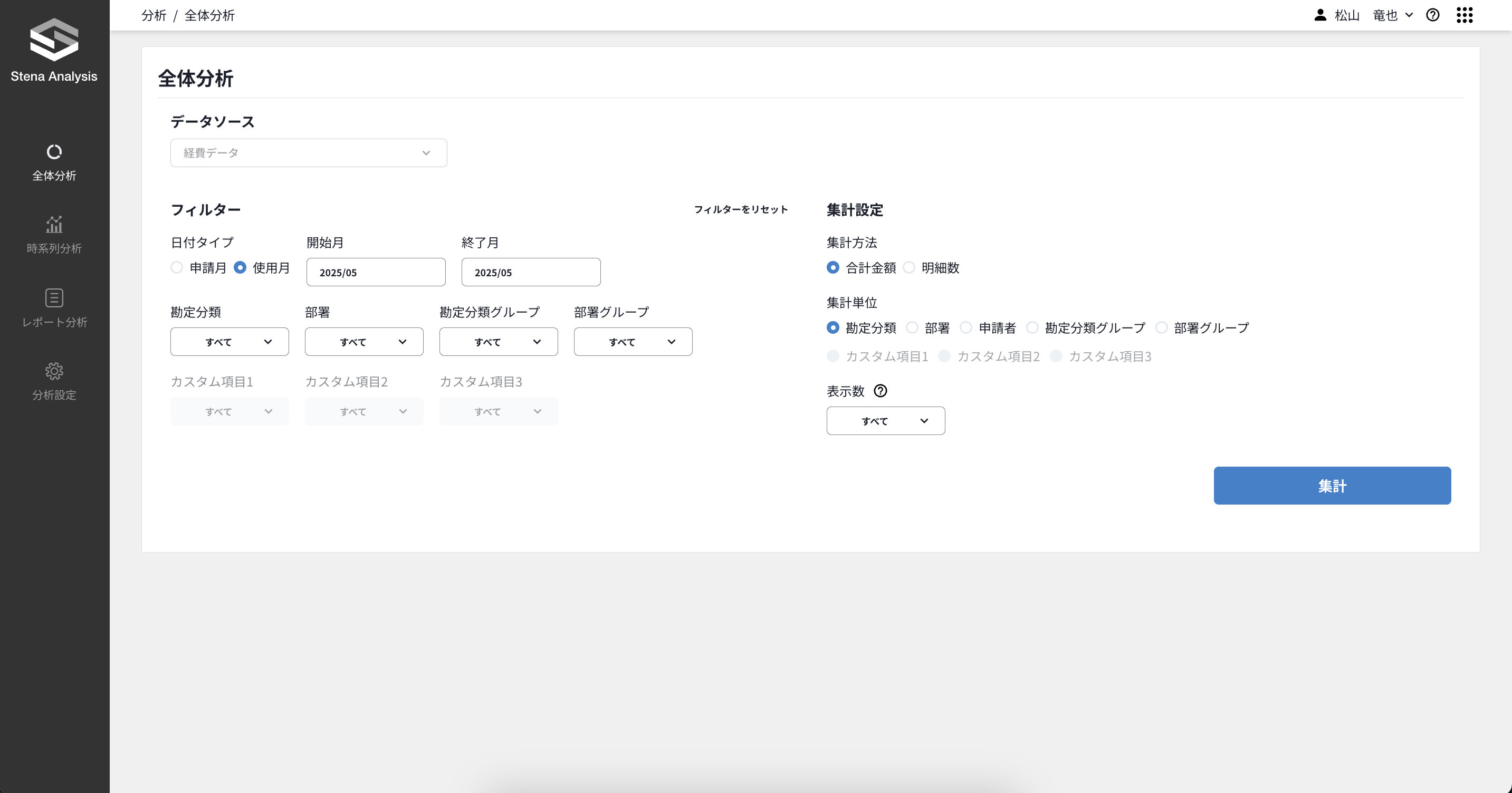Image resolution: width=1512 pixels, height=793 pixels.
Task: Click the 表示数 help tooltip icon
Action: click(881, 391)
